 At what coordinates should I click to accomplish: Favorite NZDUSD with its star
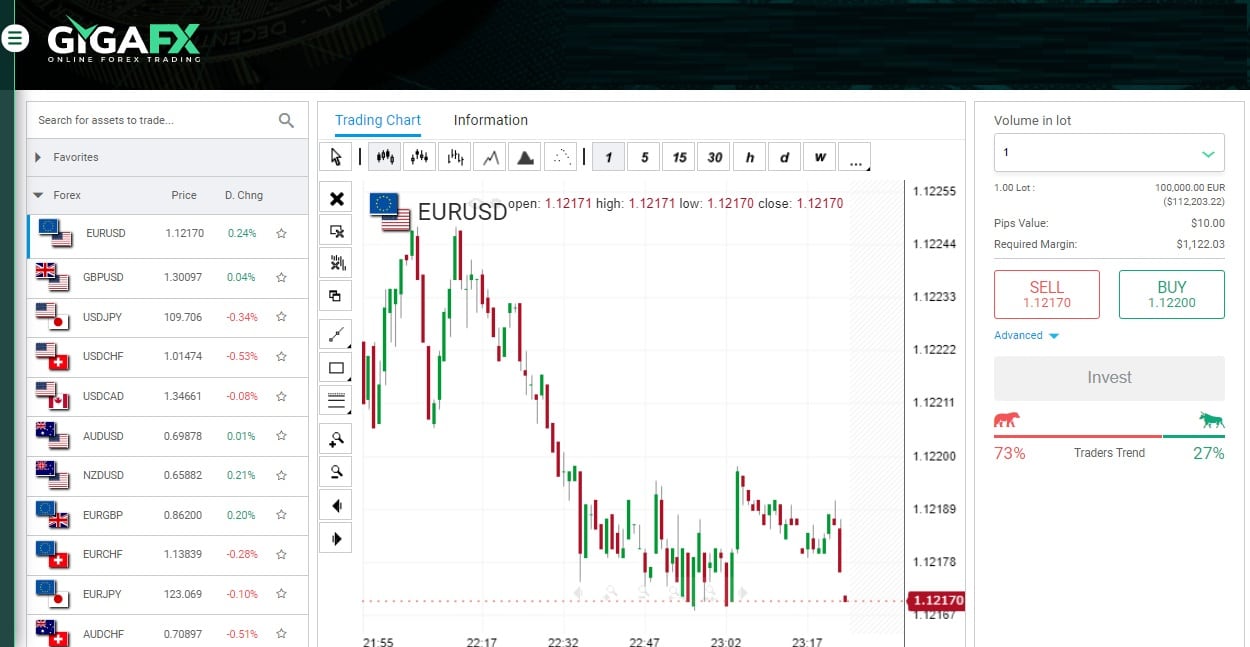coord(281,475)
